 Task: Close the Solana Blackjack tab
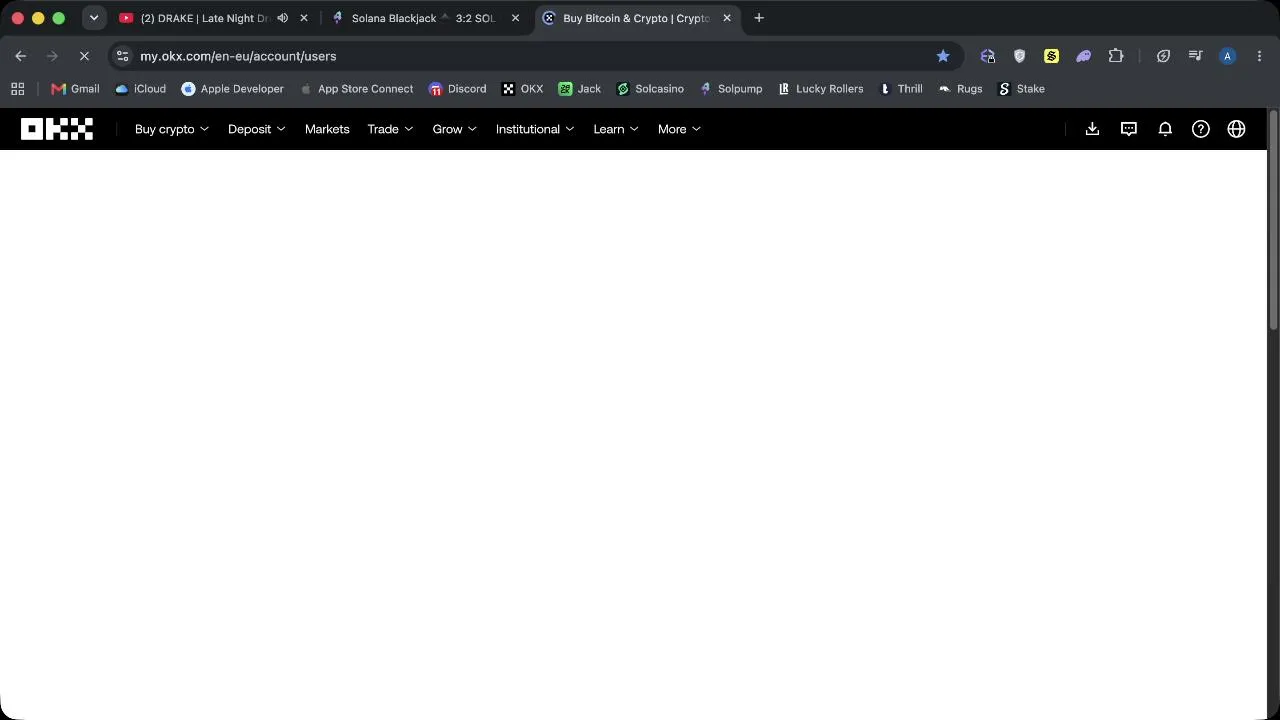pos(515,18)
